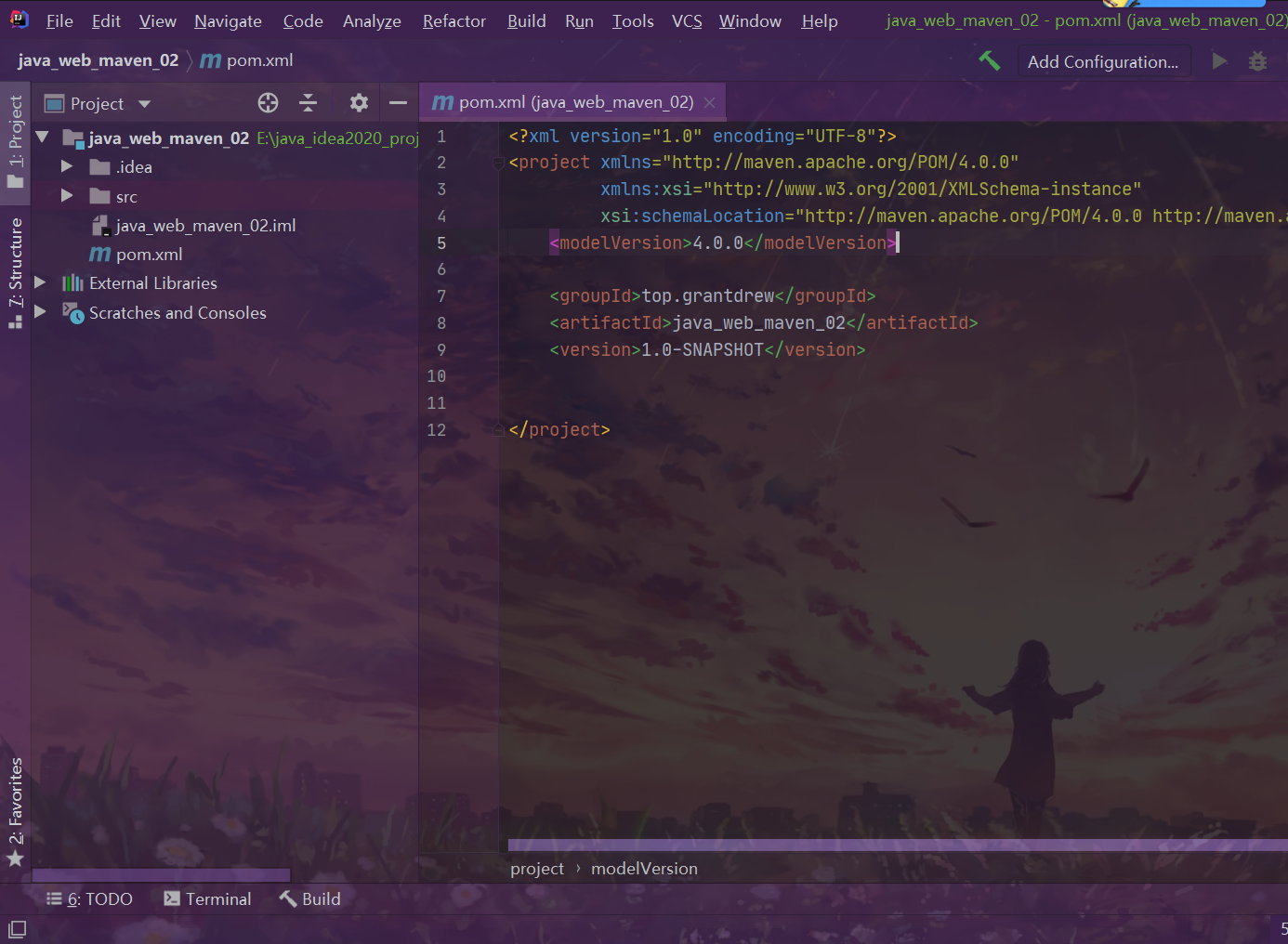Click the modelVersion 4.0.0 value
Screen dimensions: 1288x944
point(718,243)
